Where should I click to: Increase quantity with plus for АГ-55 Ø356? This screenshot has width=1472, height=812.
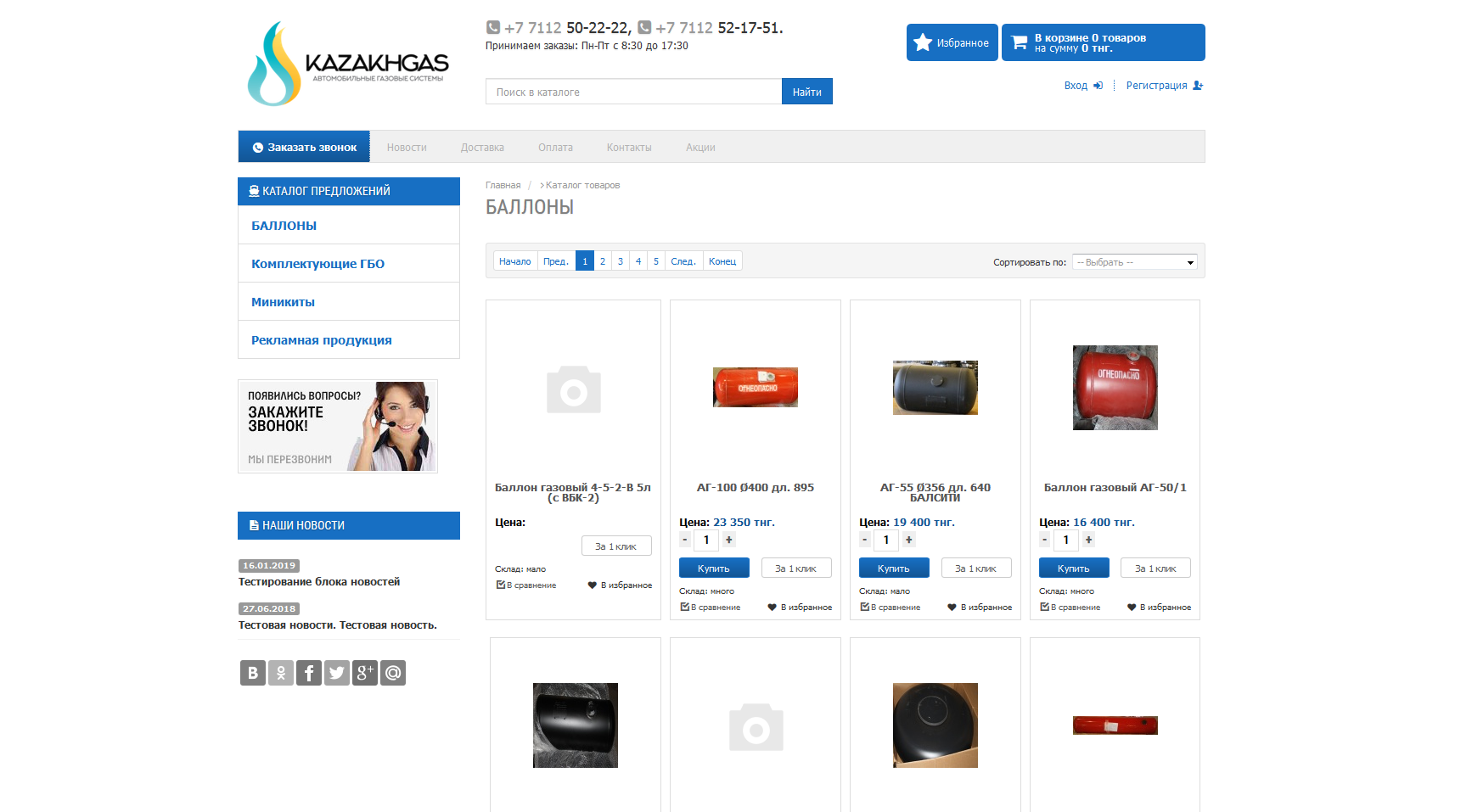tap(908, 540)
